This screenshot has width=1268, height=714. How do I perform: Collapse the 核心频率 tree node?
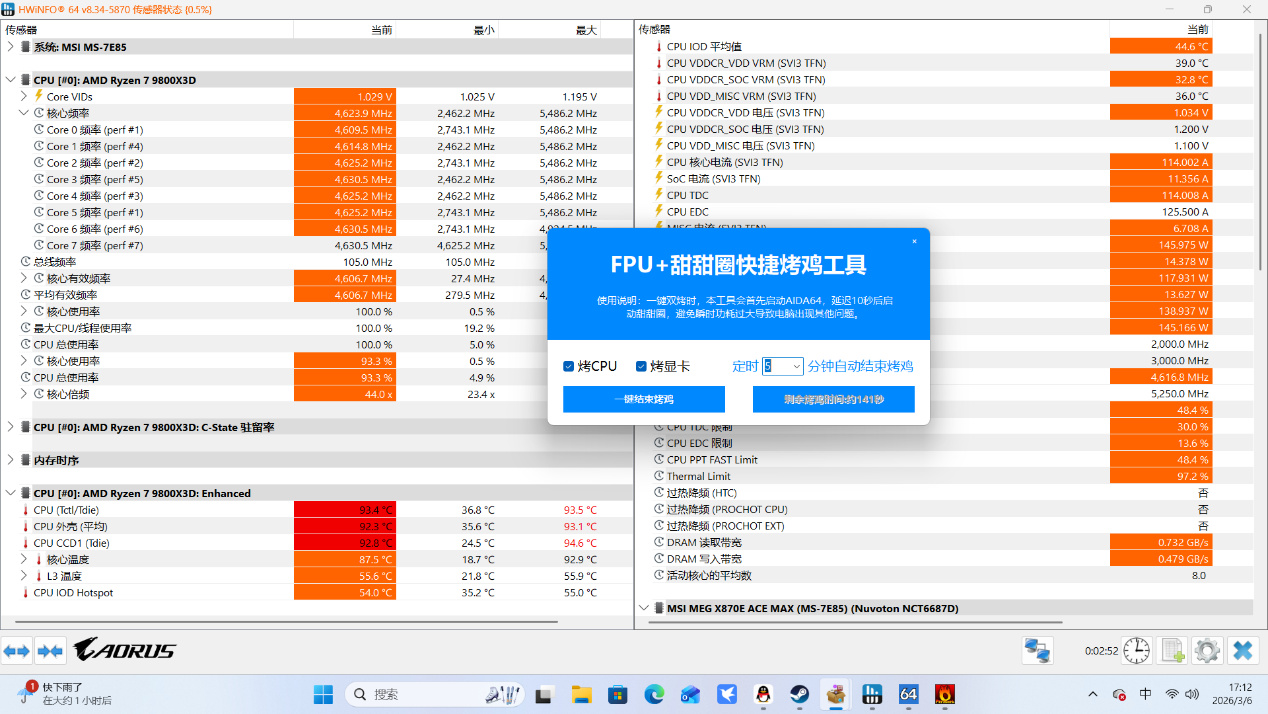24,113
